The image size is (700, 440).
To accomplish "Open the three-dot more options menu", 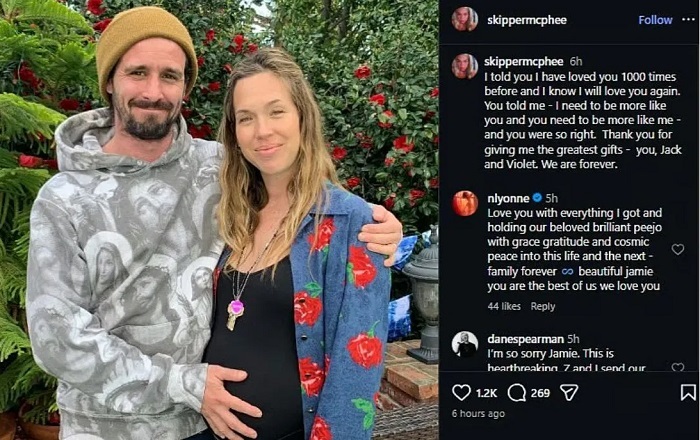I will coord(687,20).
